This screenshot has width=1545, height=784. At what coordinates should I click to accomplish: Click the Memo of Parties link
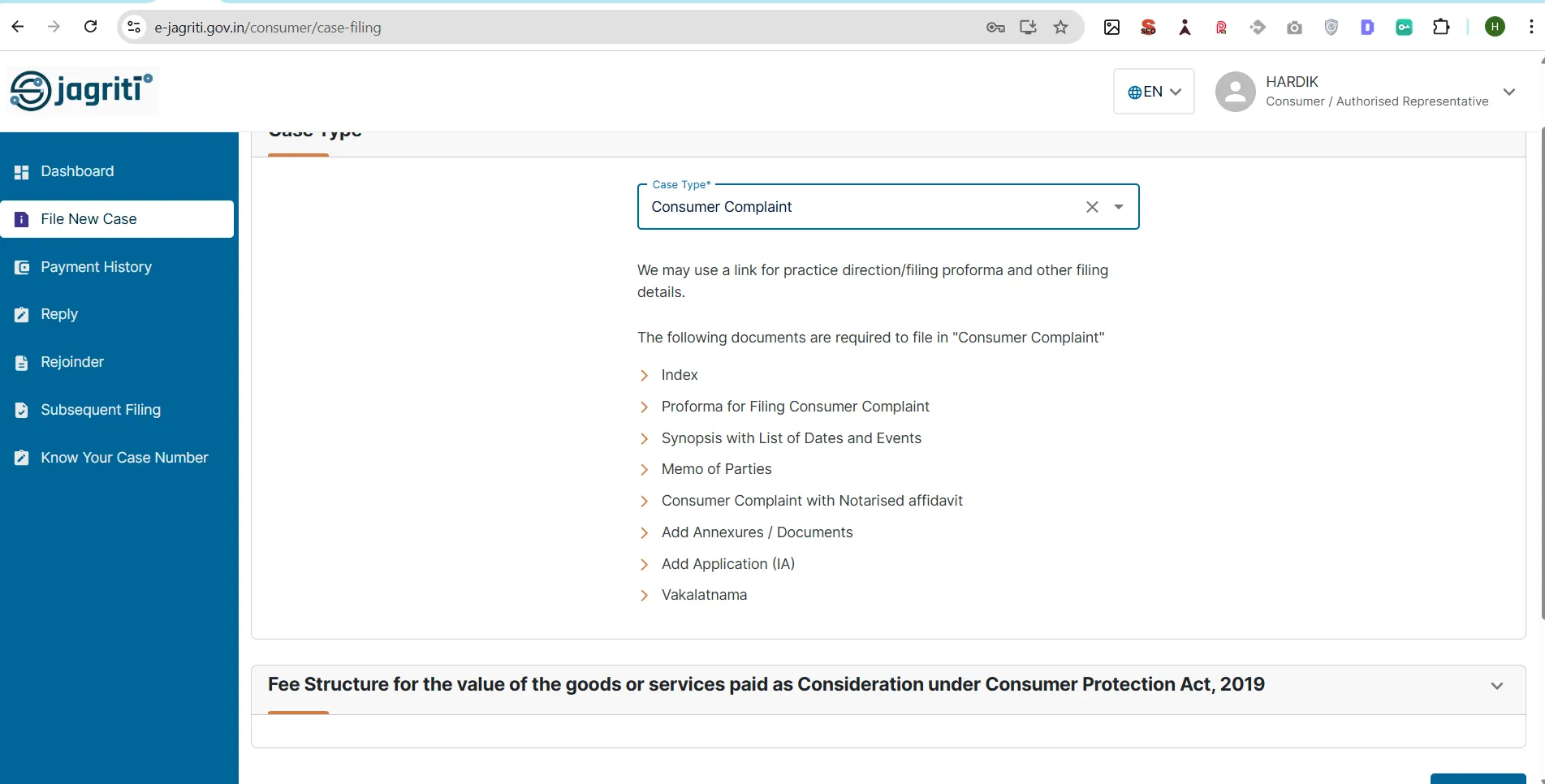(x=715, y=469)
